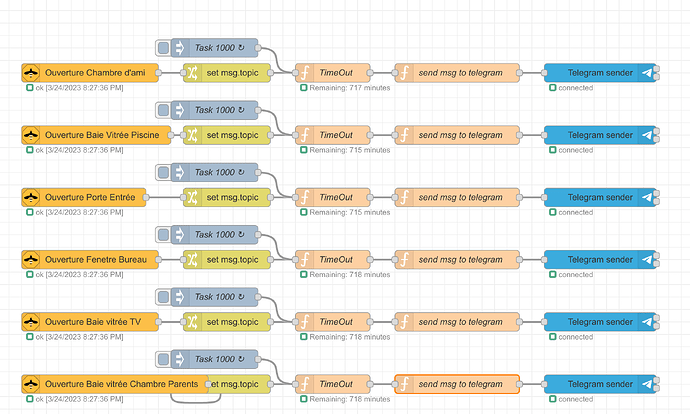This screenshot has width=690, height=414.
Task: Click the inject arrow icon on the topmost Task 1000 node
Action: click(x=181, y=48)
